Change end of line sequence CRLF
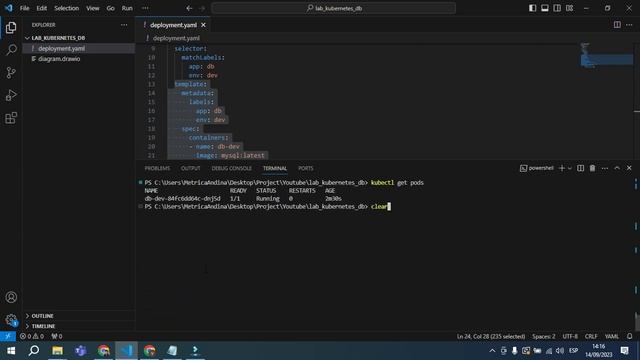The width and height of the screenshot is (640, 360). click(591, 336)
